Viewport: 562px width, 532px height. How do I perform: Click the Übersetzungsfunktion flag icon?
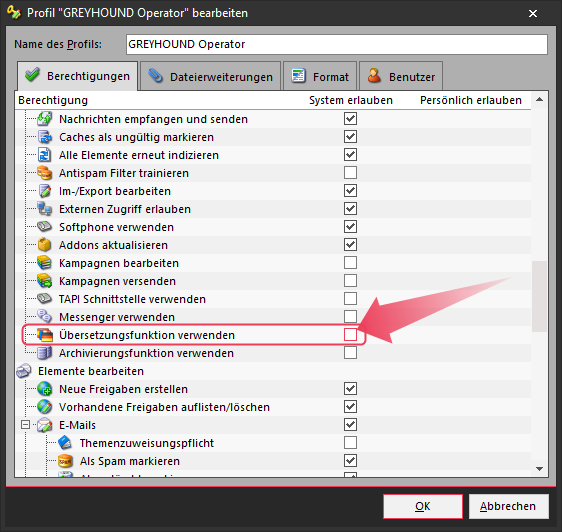(x=45, y=335)
